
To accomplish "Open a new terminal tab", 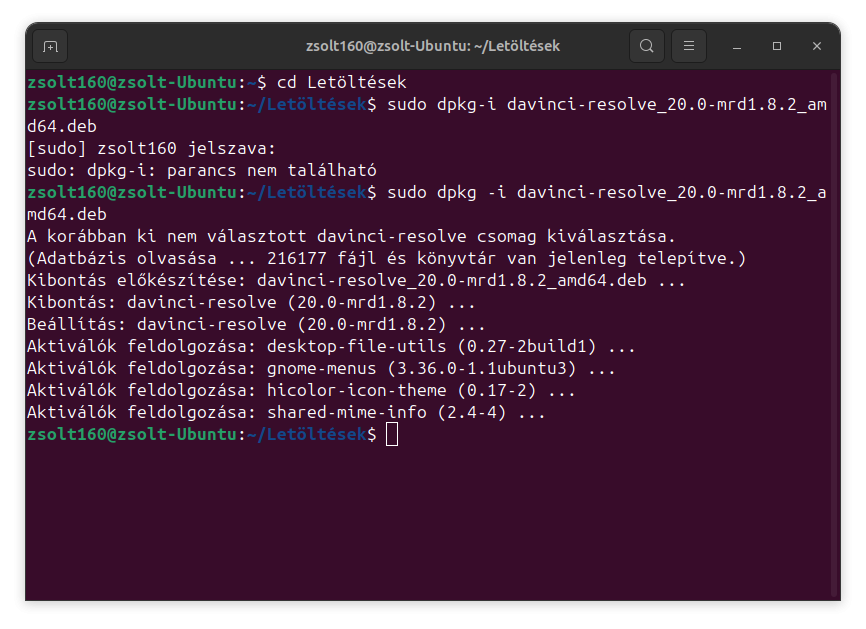I will (x=50, y=46).
